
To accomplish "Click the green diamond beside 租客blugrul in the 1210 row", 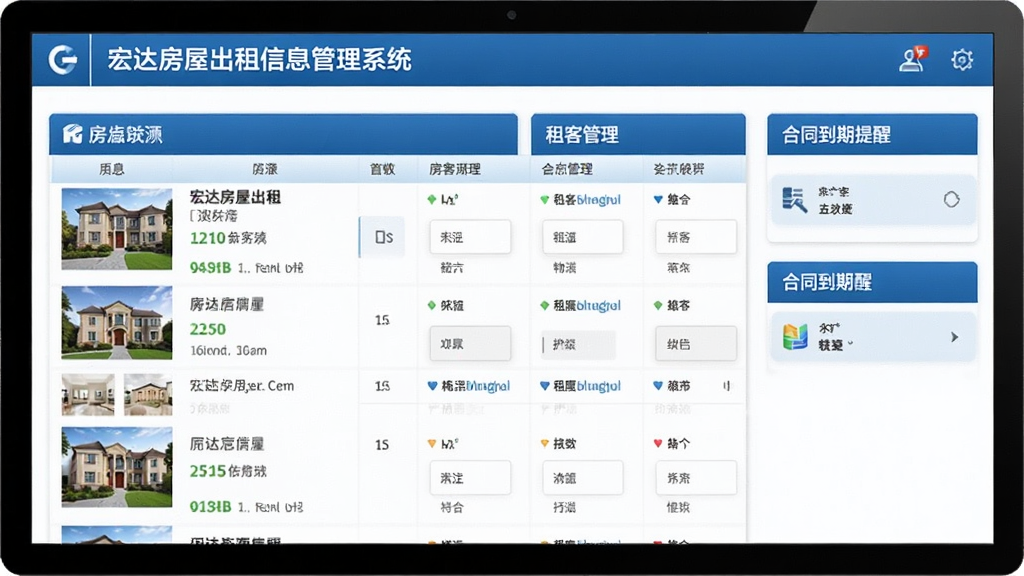I will point(545,200).
